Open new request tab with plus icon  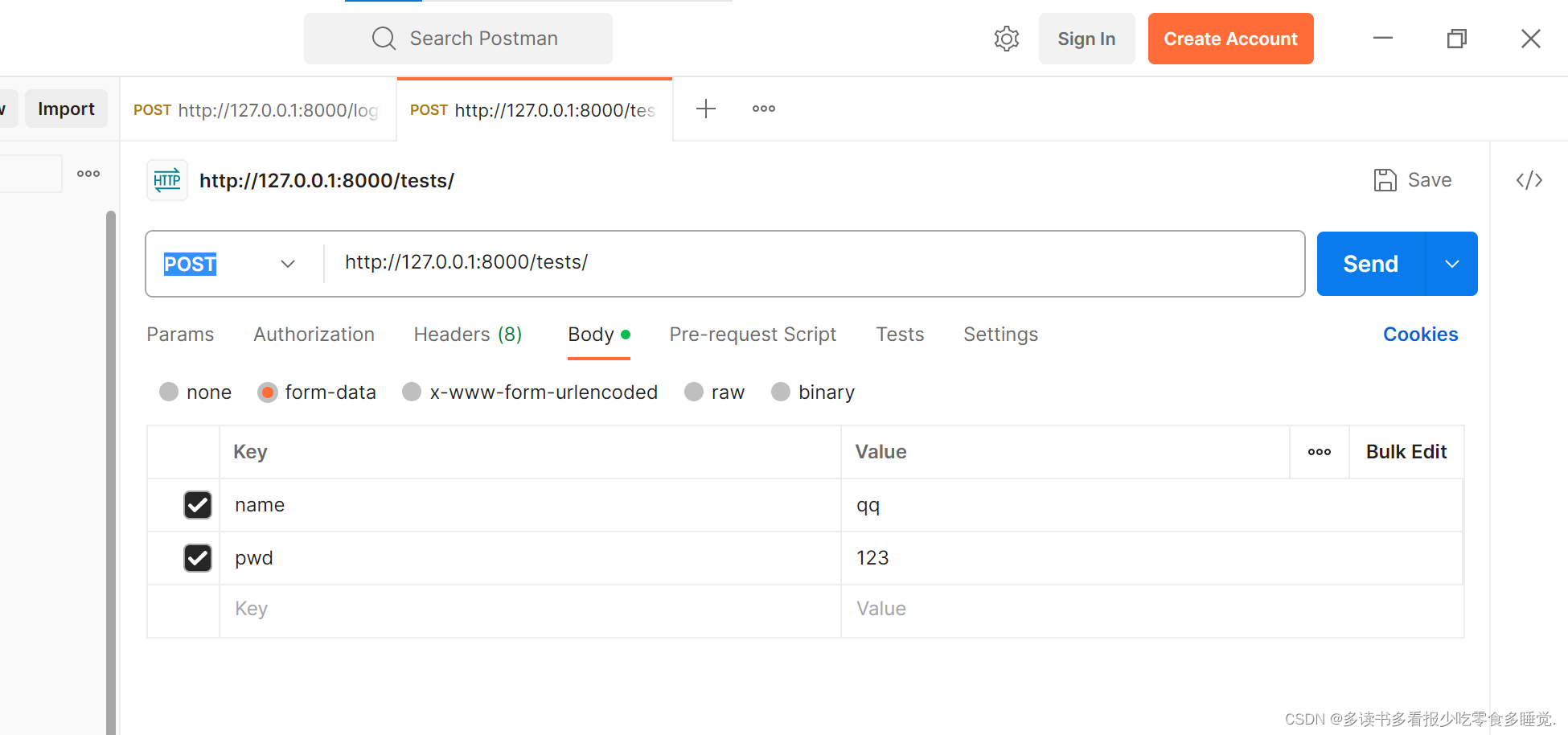click(x=705, y=109)
